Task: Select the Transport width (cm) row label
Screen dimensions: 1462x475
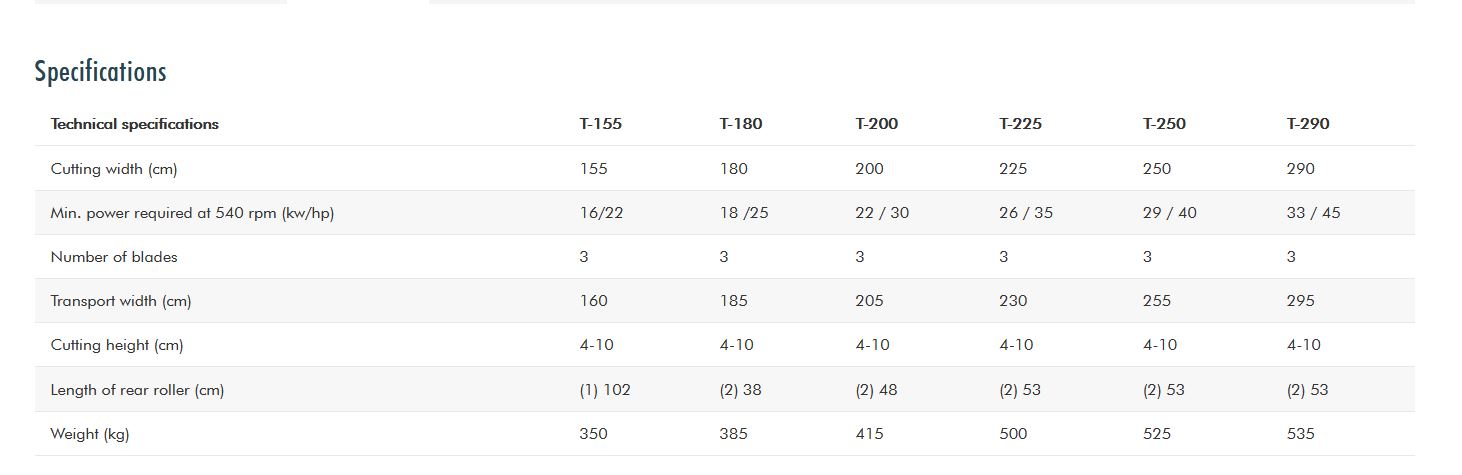Action: tap(120, 301)
